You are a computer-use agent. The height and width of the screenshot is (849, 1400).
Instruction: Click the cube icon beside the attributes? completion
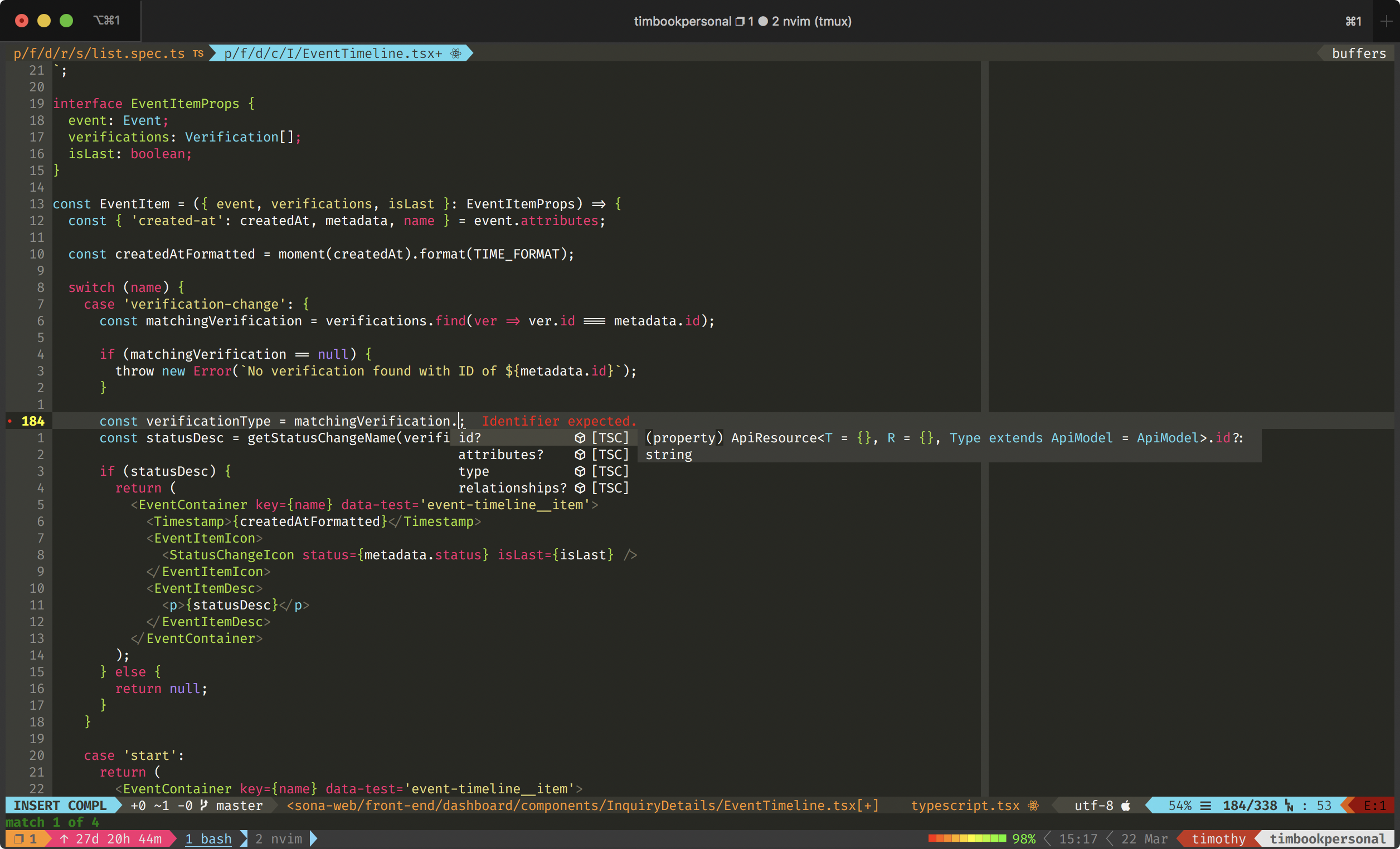coord(580,455)
